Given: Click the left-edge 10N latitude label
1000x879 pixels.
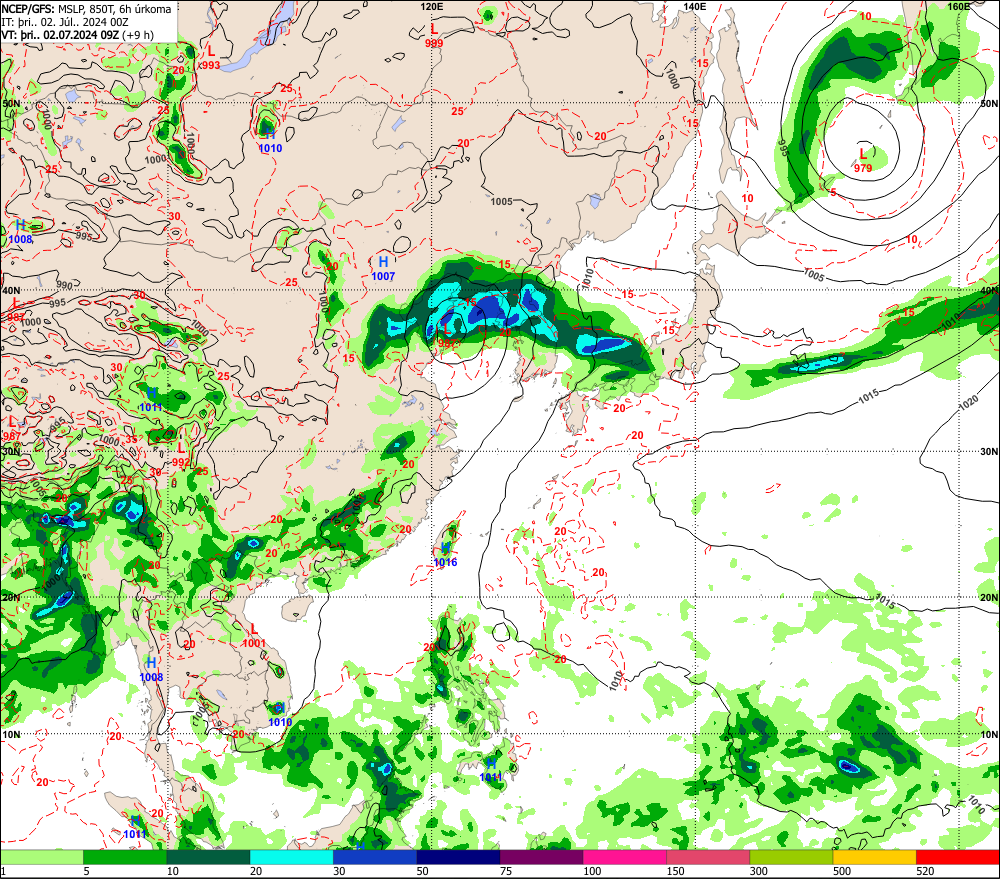Looking at the screenshot, I should pyautogui.click(x=11, y=734).
